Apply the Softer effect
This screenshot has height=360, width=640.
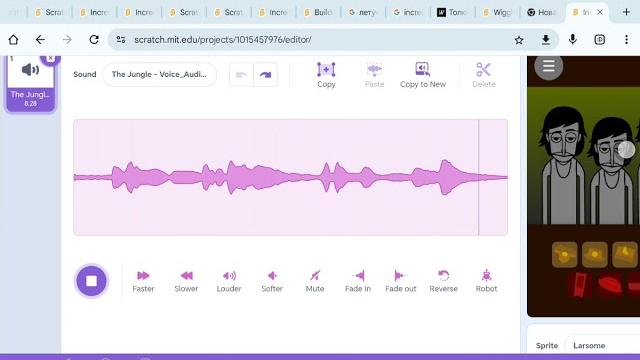tap(272, 281)
